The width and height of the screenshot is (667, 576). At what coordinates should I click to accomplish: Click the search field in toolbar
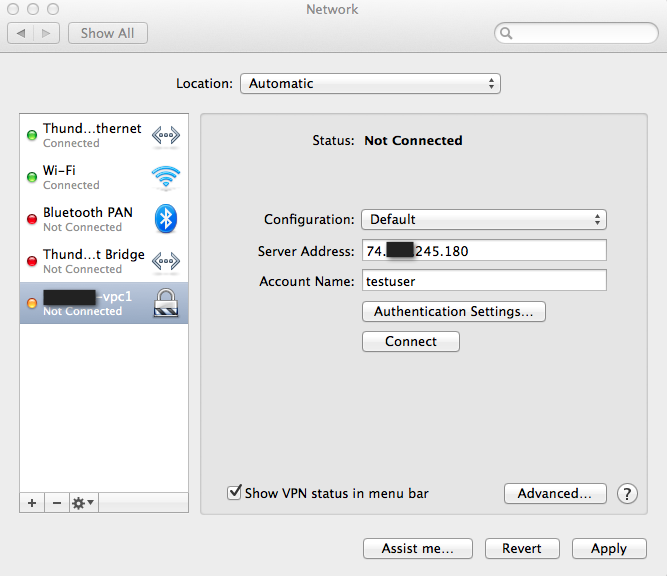[580, 34]
